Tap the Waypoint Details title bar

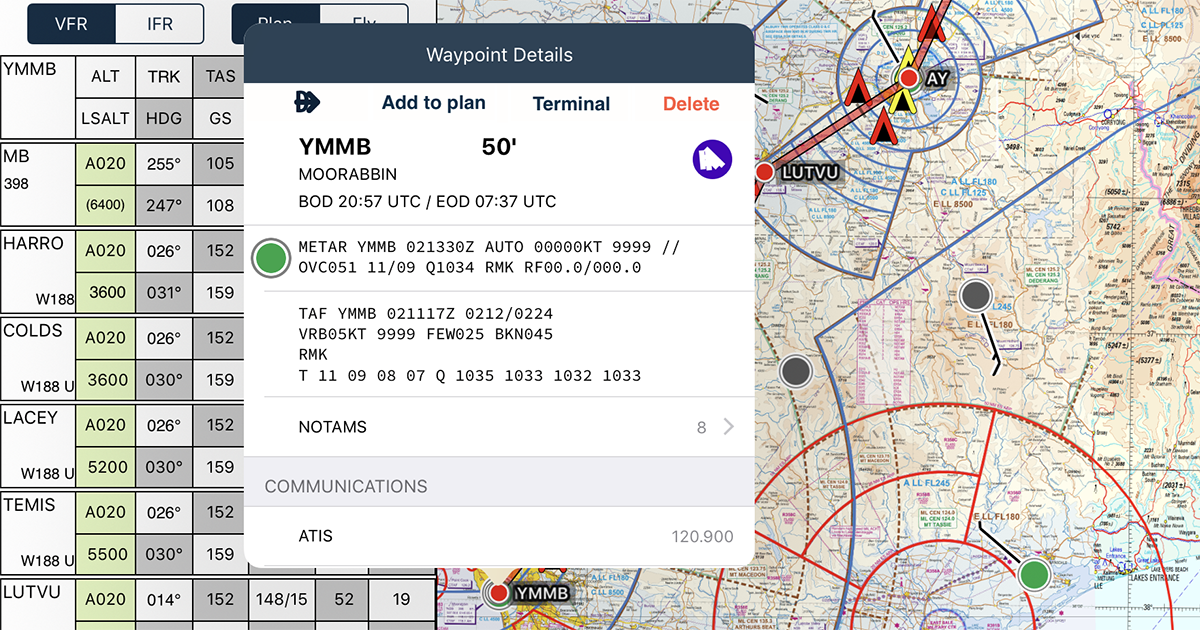(500, 54)
